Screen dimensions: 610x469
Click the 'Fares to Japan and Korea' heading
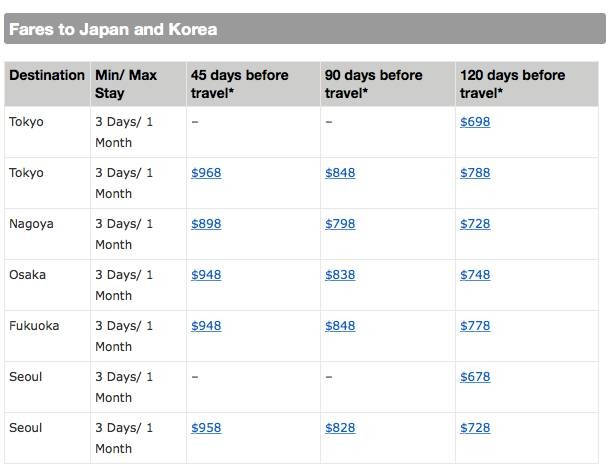tap(113, 29)
